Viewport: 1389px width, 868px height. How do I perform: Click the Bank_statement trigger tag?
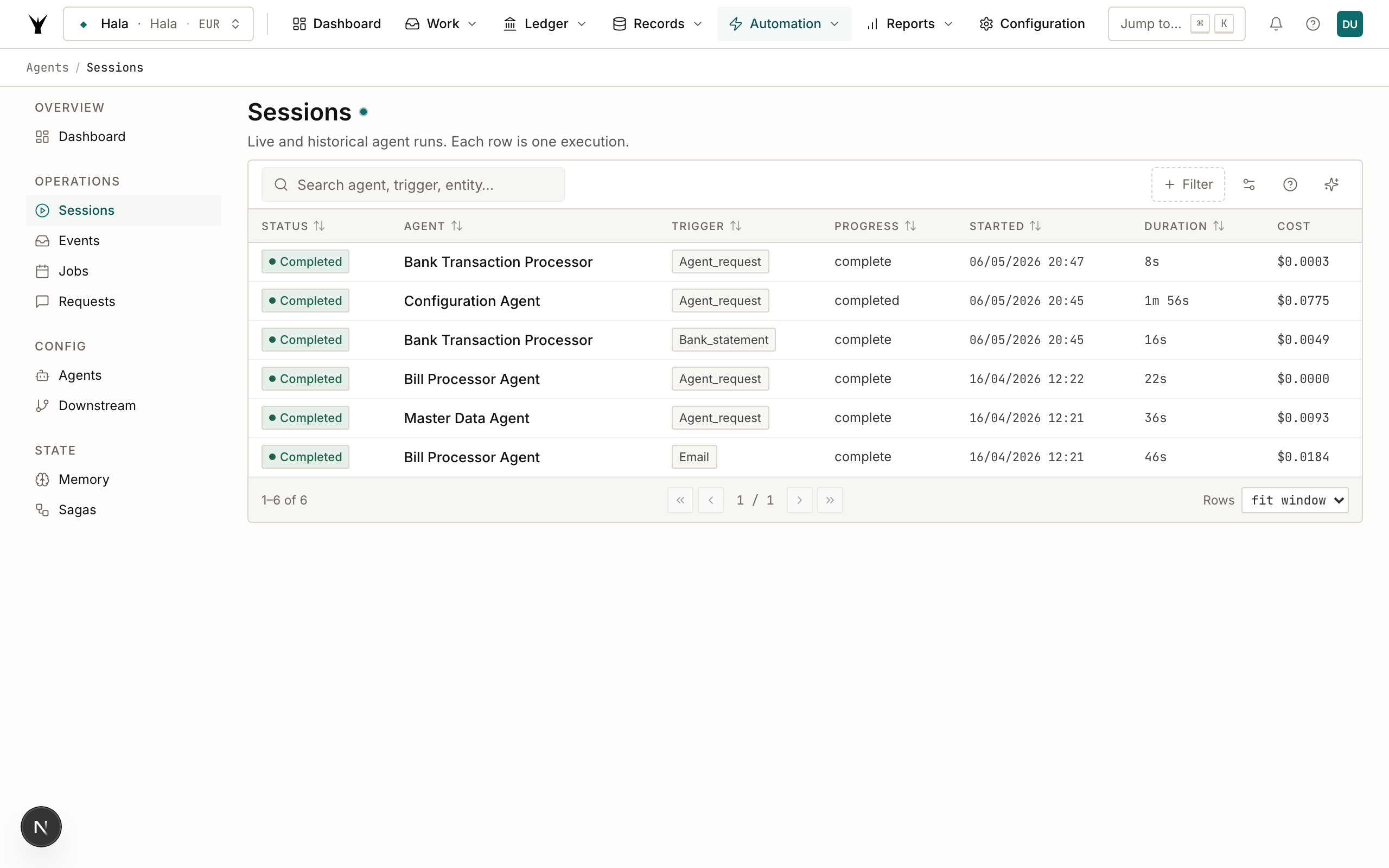(723, 340)
